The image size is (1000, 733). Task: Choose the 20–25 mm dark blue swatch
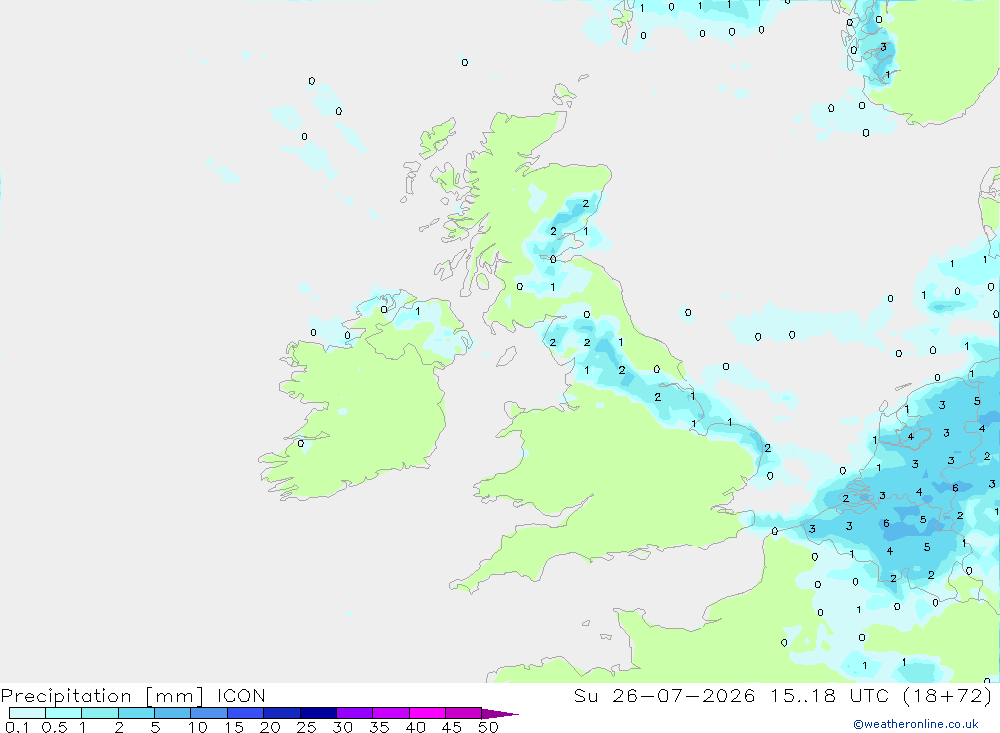click(x=282, y=713)
